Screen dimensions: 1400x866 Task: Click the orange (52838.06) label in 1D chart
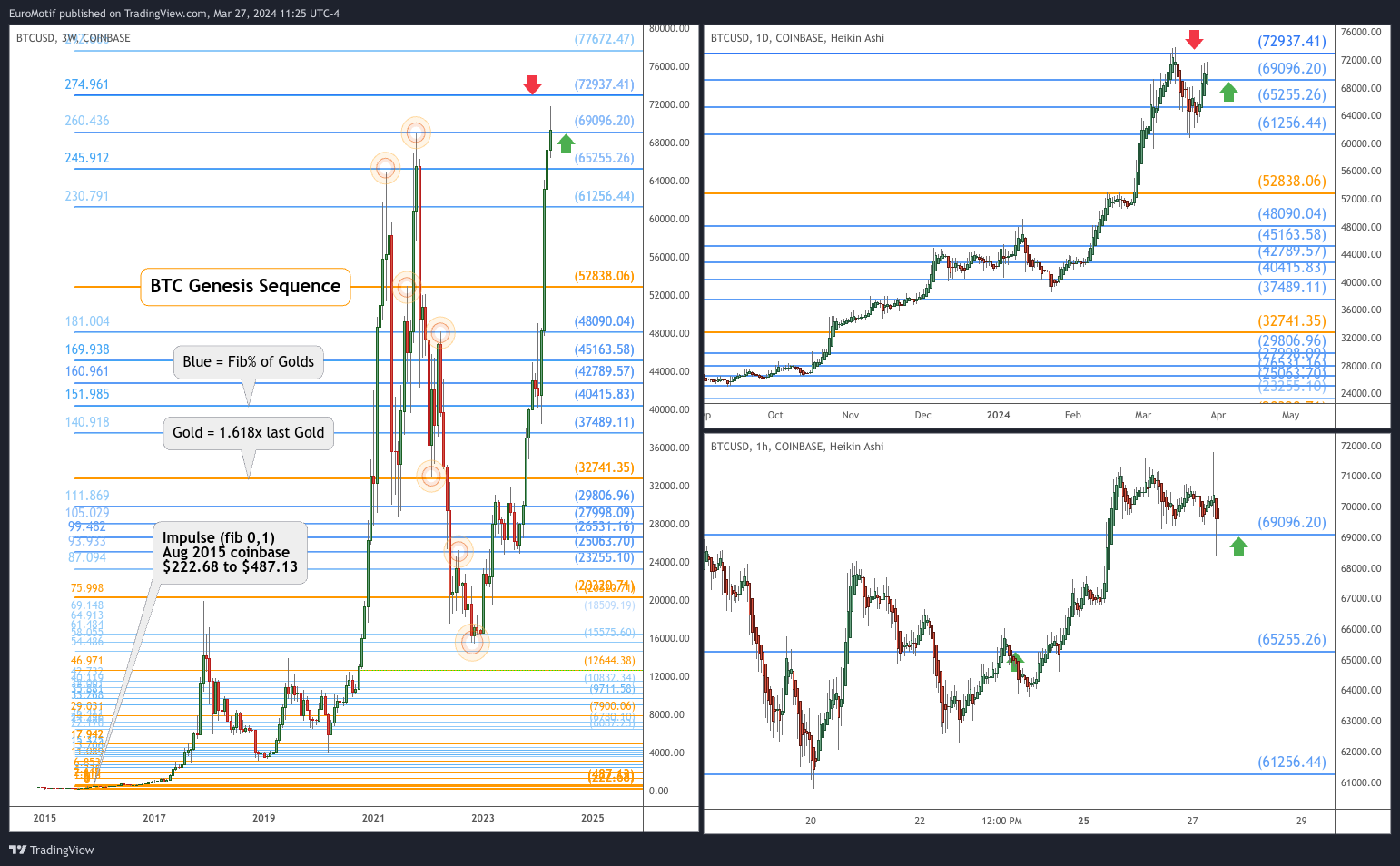1292,182
